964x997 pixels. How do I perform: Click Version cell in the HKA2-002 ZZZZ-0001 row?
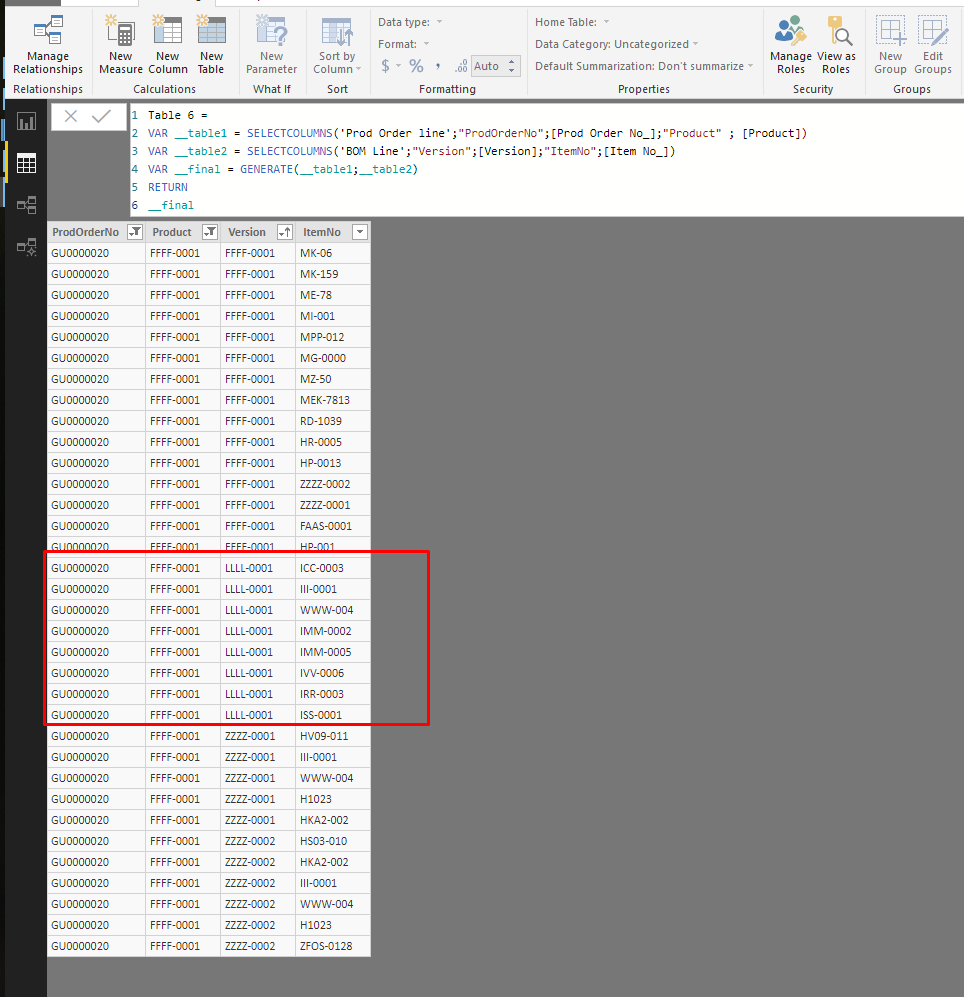[258, 820]
